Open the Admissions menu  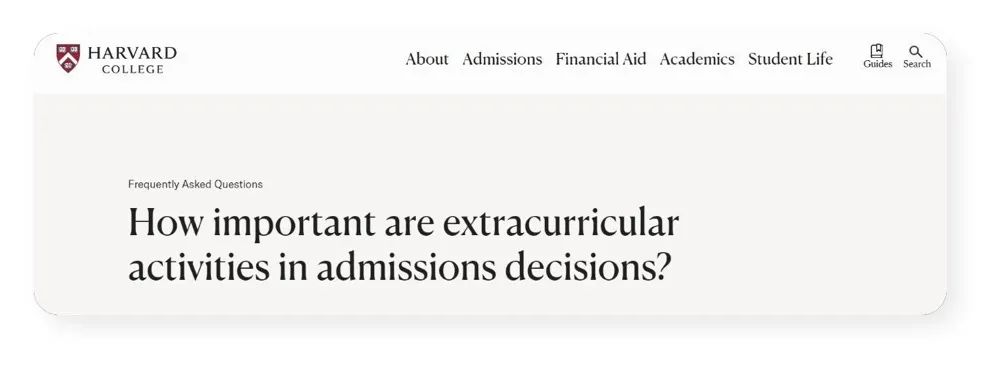[x=502, y=59]
